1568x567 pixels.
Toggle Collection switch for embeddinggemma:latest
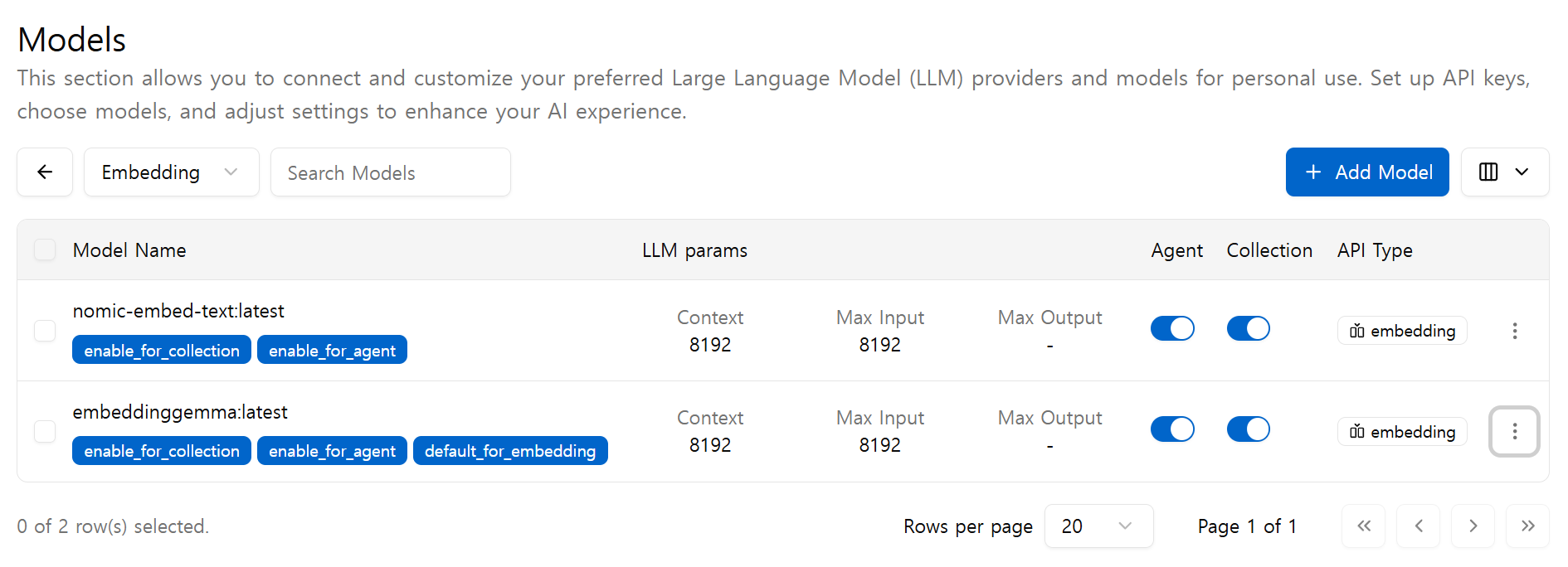pyautogui.click(x=1248, y=429)
